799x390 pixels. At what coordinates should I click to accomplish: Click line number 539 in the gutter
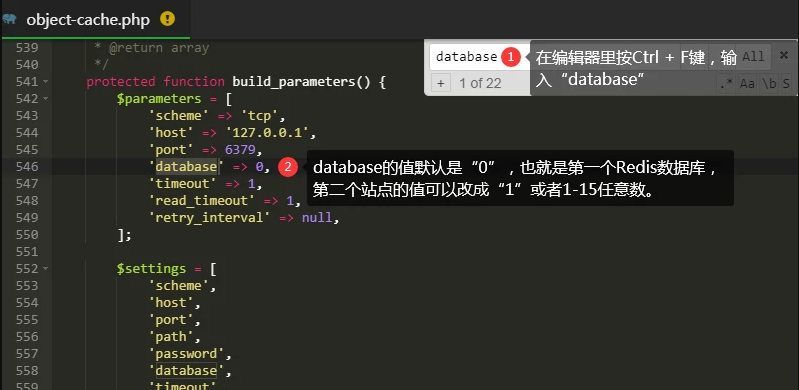pyautogui.click(x=26, y=48)
